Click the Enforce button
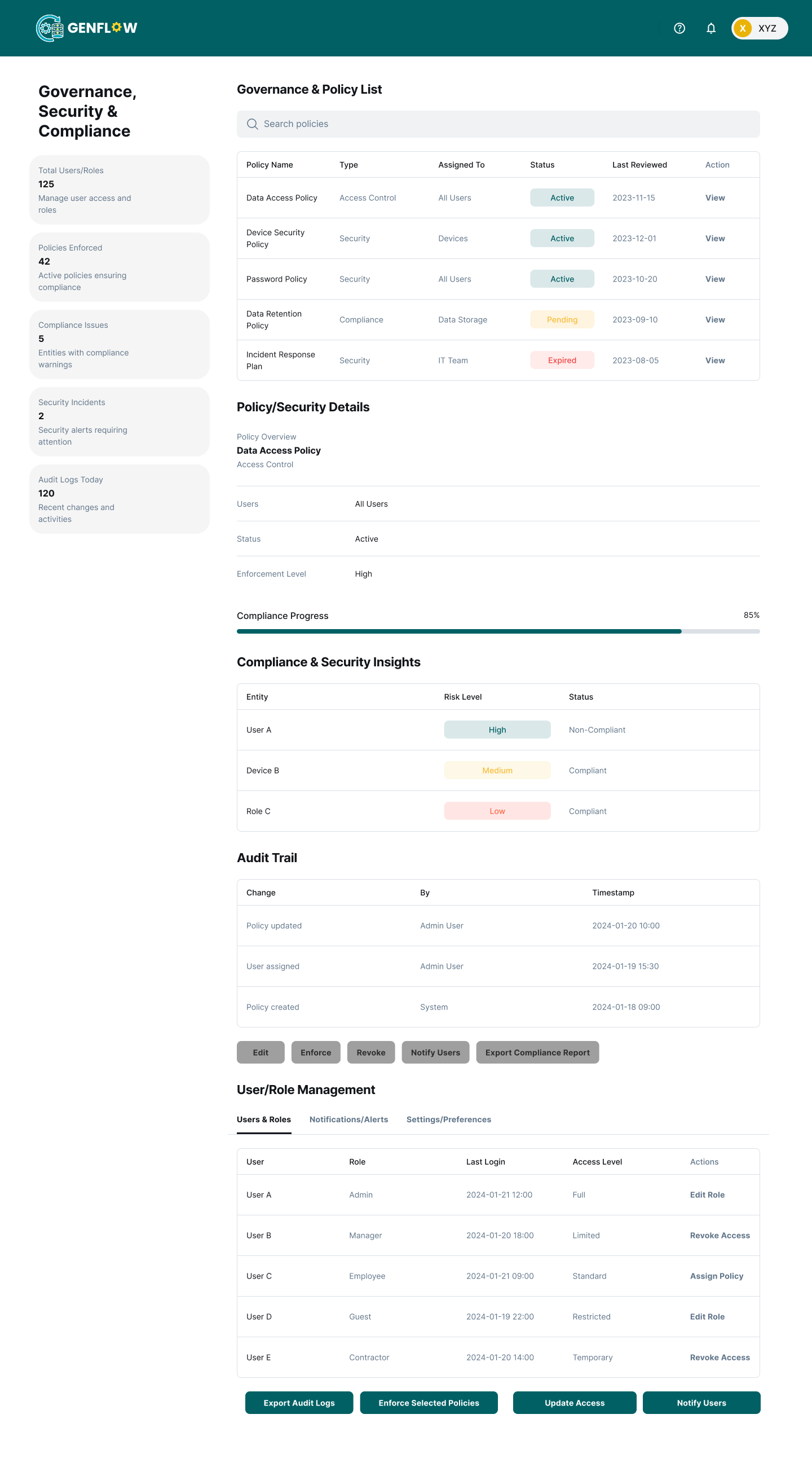Image resolution: width=812 pixels, height=1467 pixels. pyautogui.click(x=316, y=1052)
